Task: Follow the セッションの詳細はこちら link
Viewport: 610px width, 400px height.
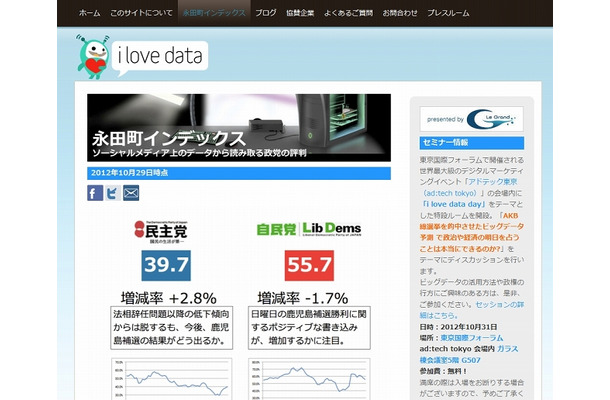Action: [x=472, y=310]
